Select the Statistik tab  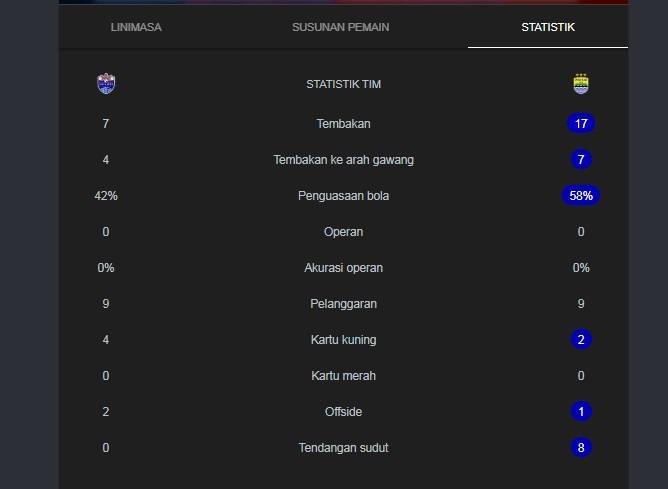[548, 27]
